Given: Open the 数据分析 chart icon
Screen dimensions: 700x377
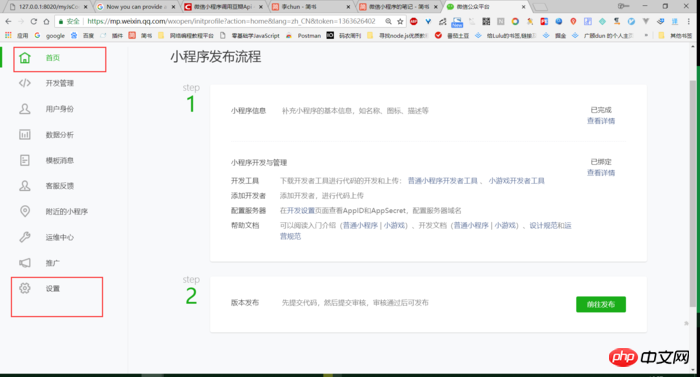Looking at the screenshot, I should (25, 134).
